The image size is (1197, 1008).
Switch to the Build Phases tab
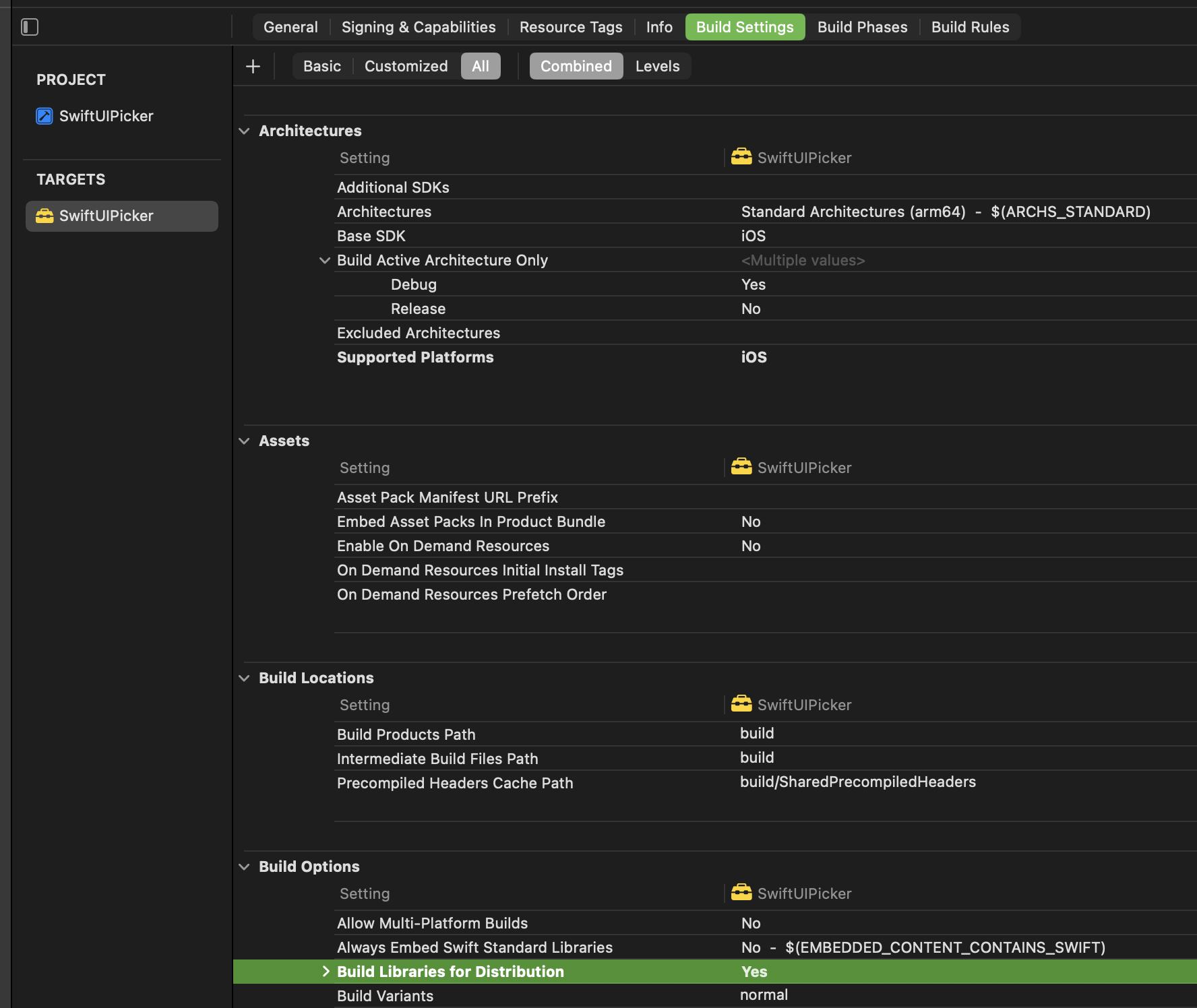862,27
